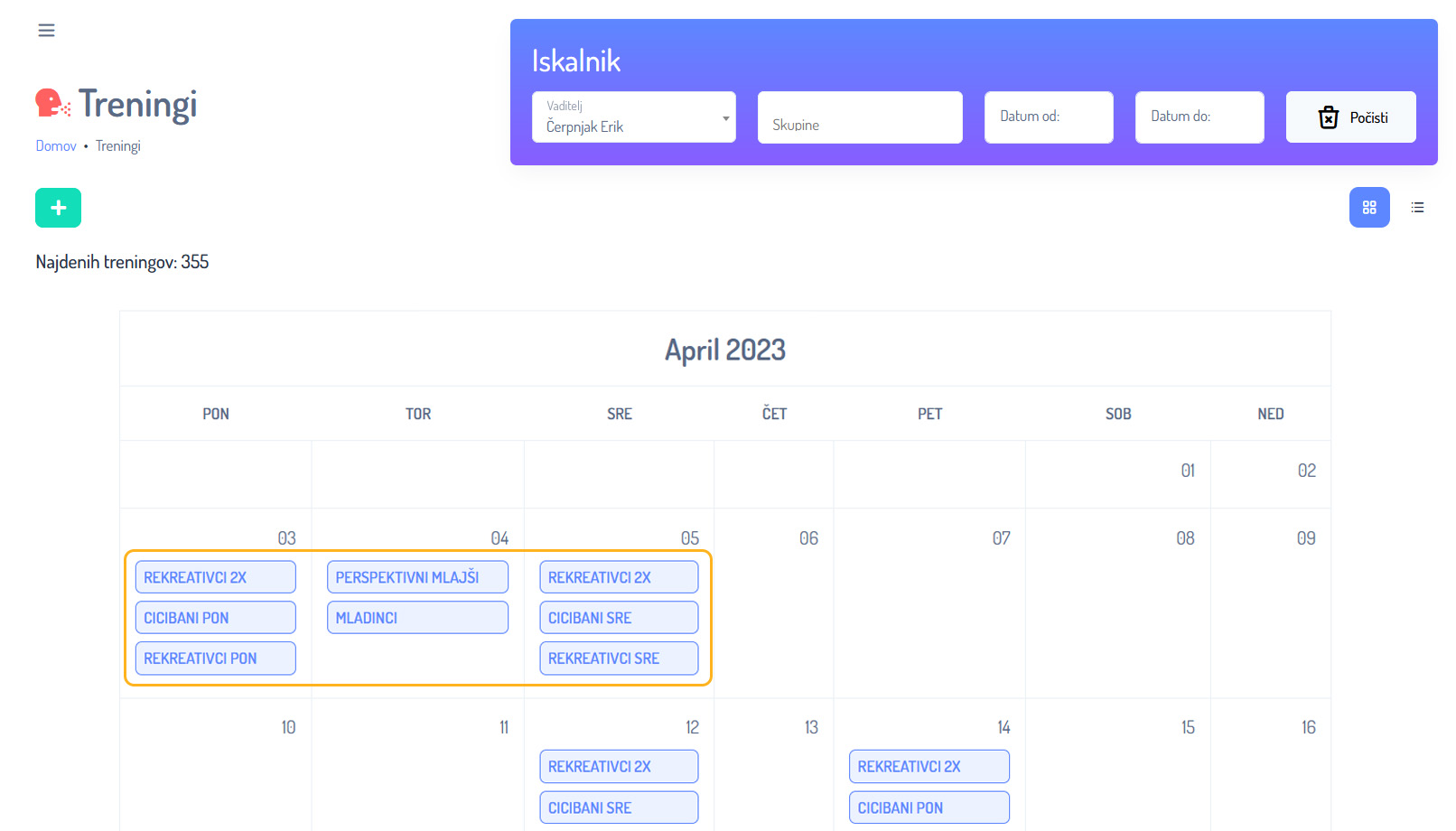Switch to list view

coord(1417,208)
